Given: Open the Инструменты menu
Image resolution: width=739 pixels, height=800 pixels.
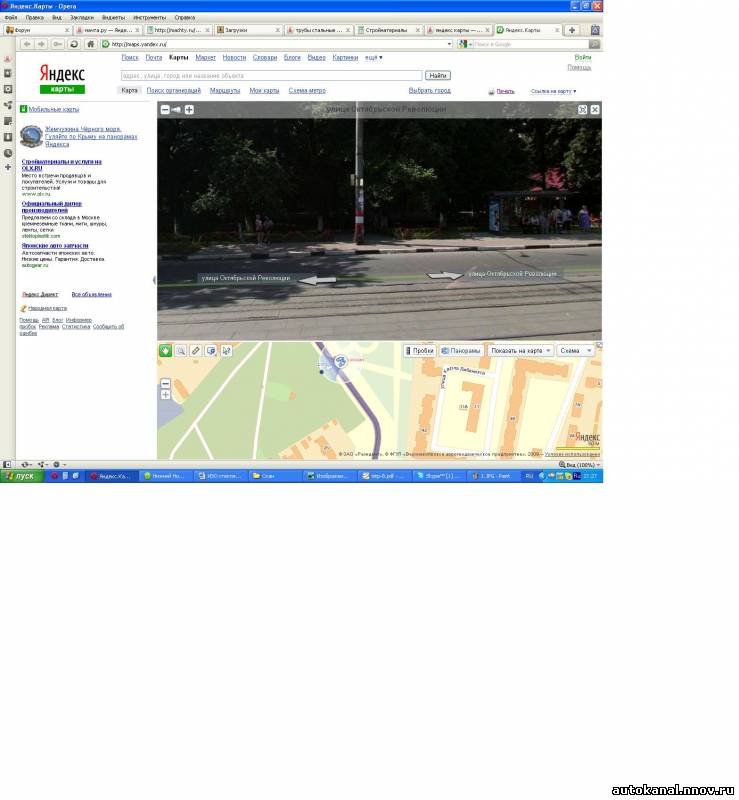Looking at the screenshot, I should [x=150, y=17].
